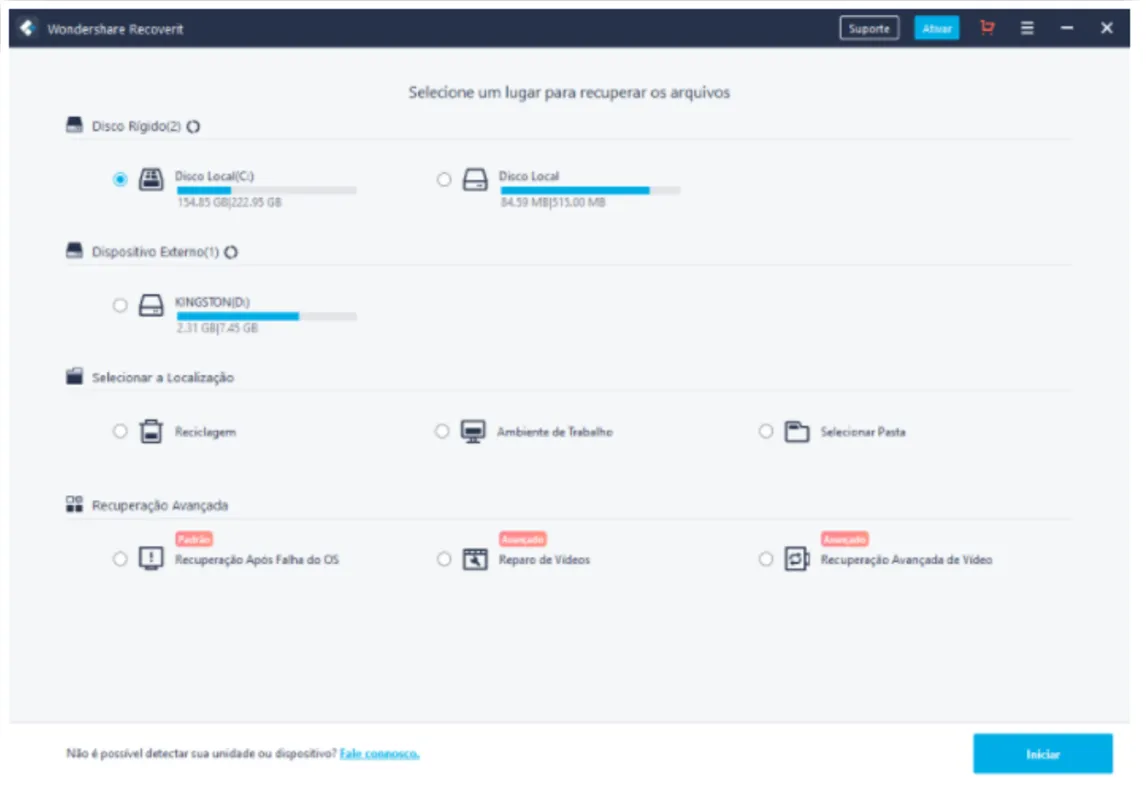Screen dimensions: 1146x800
Task: Select the Disco Local(C:) radio button
Action: (x=120, y=179)
